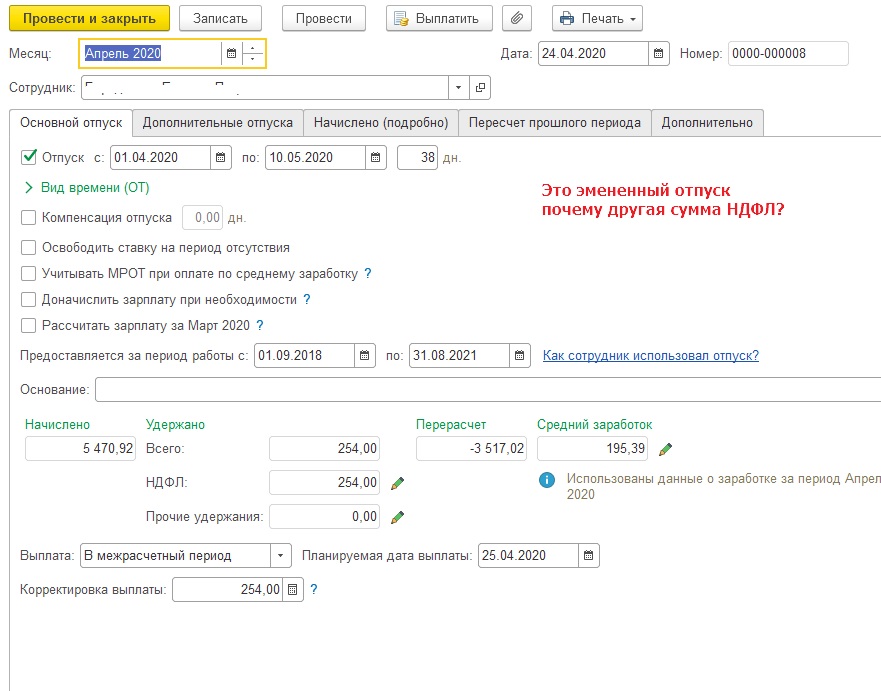Edit Прочие удержания with pencil icon
Image resolution: width=881 pixels, height=691 pixels.
pyautogui.click(x=397, y=517)
